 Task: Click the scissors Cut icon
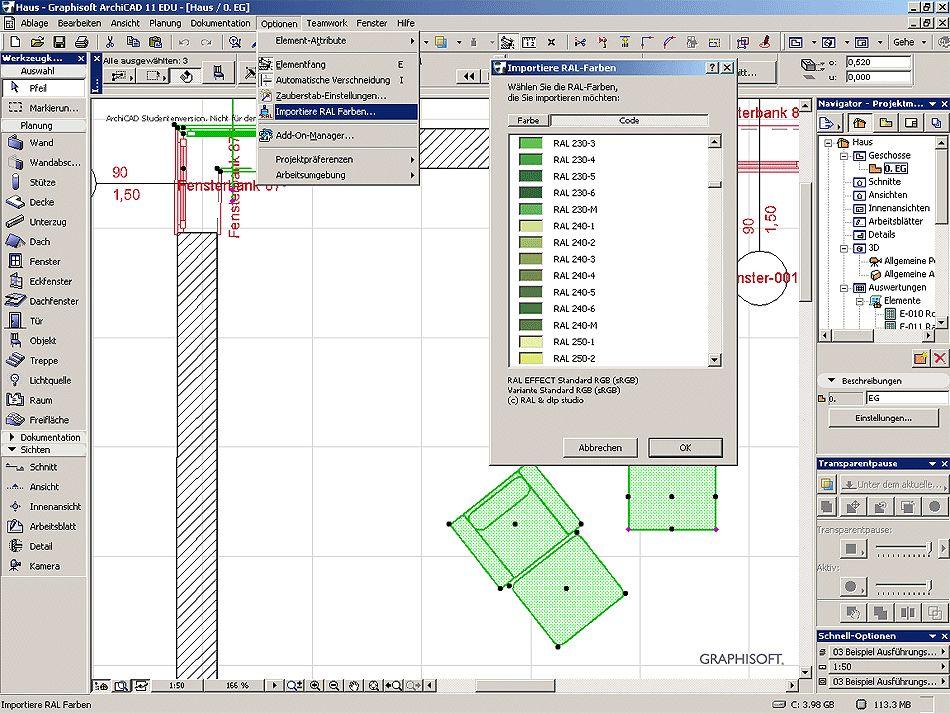point(109,42)
